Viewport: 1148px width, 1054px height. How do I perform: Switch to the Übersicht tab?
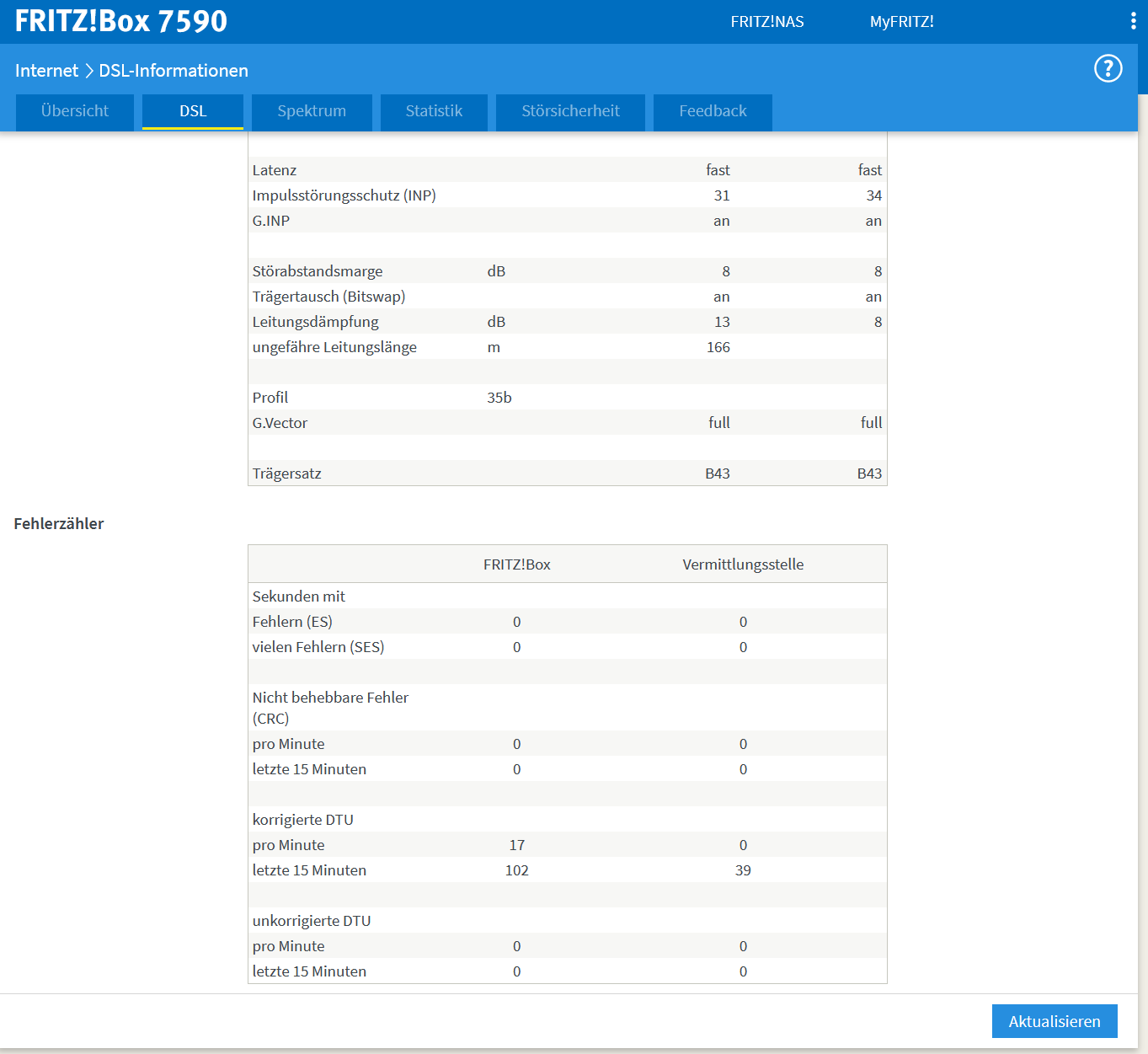point(75,111)
